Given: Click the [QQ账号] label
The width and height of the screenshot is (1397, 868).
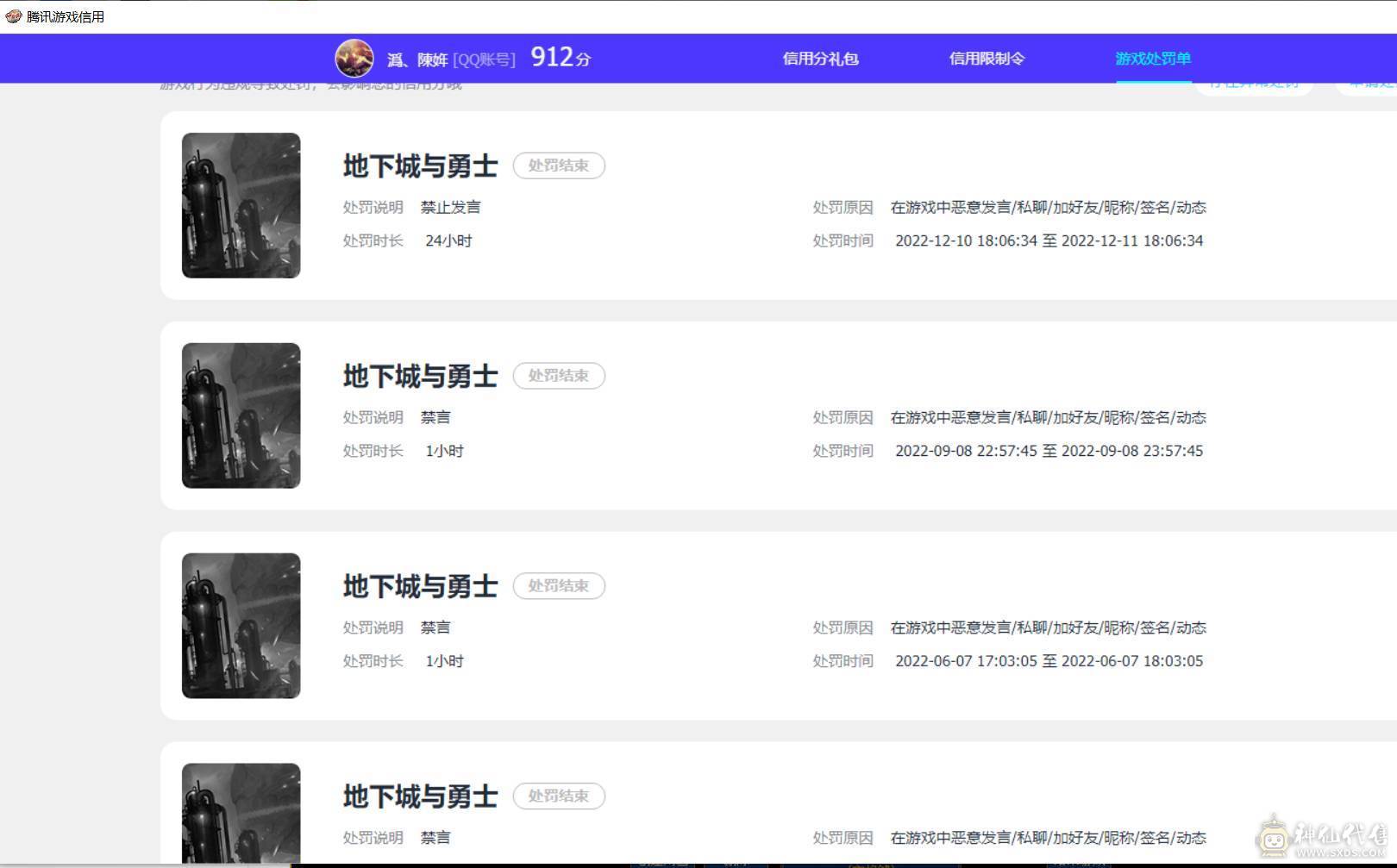Looking at the screenshot, I should pyautogui.click(x=484, y=59).
